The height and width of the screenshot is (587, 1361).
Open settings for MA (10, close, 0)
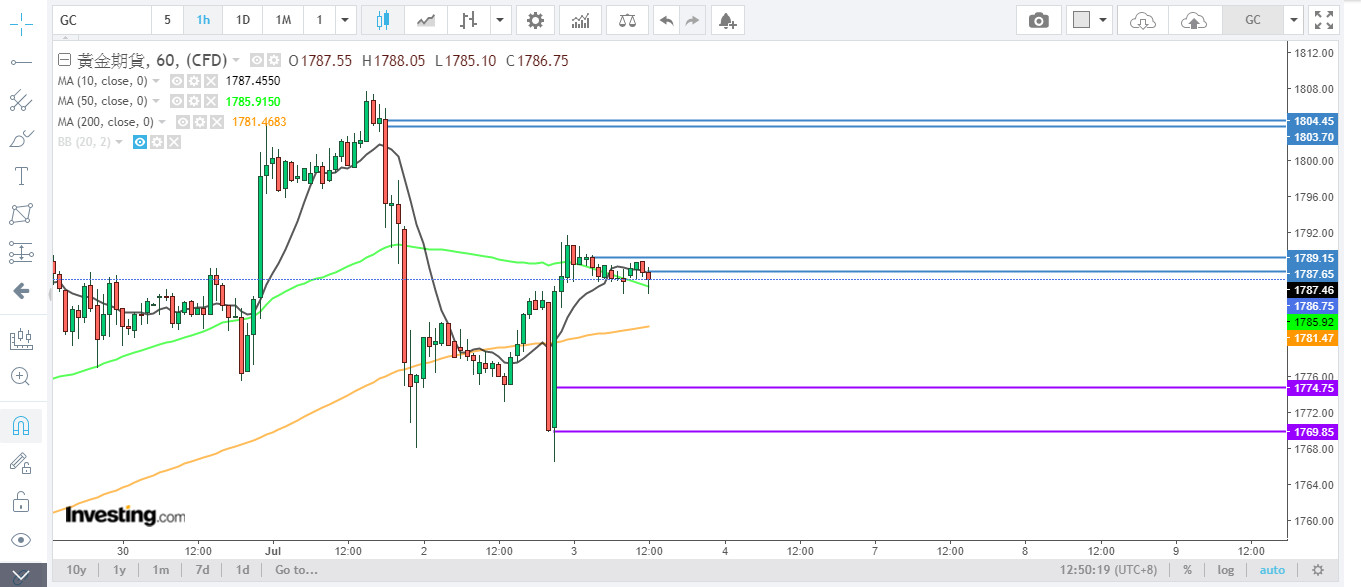tap(193, 81)
